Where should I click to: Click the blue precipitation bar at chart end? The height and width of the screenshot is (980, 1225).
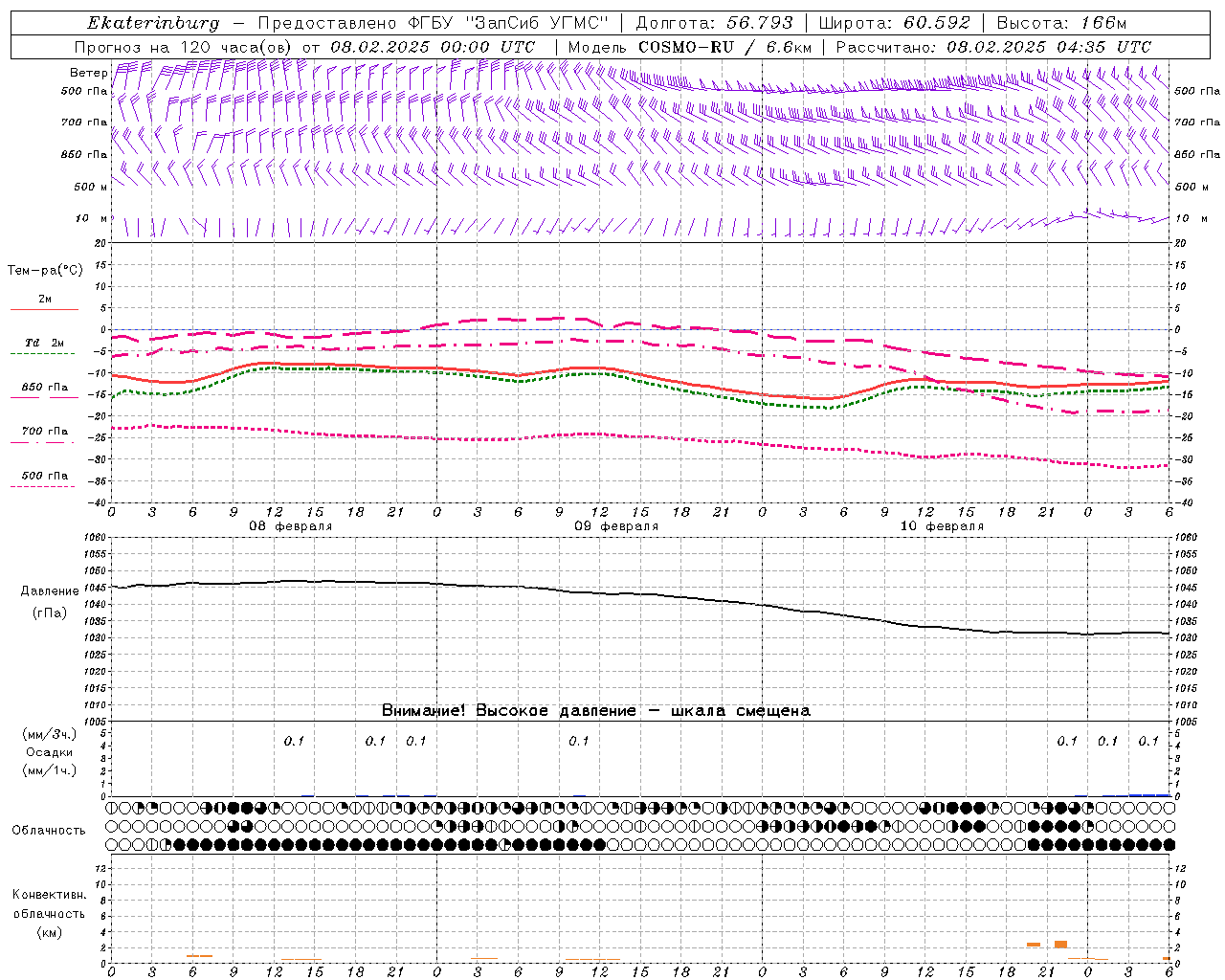pyautogui.click(x=1148, y=794)
